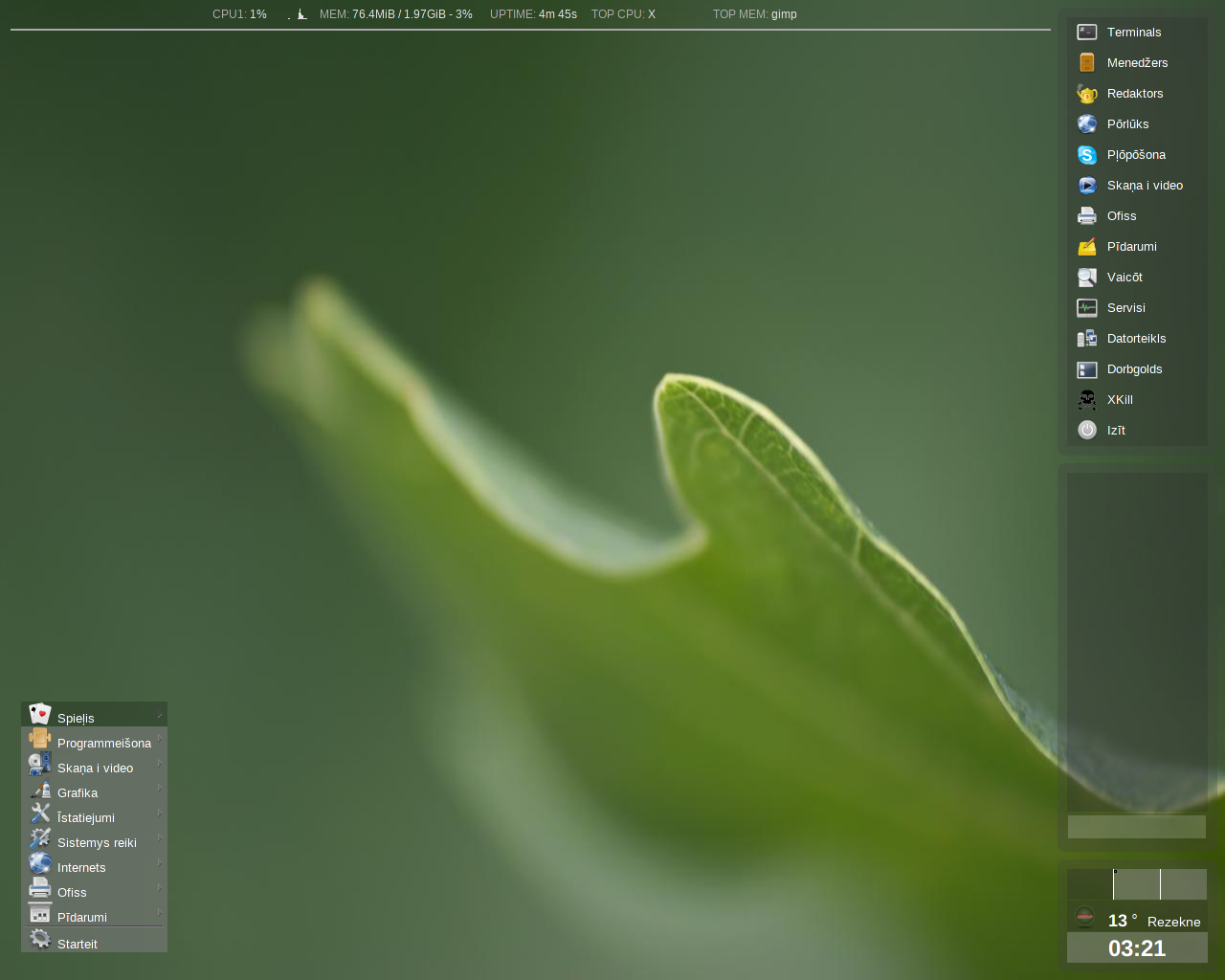
Task: Expand the Sistemys reiki submenu arrow
Action: click(160, 838)
